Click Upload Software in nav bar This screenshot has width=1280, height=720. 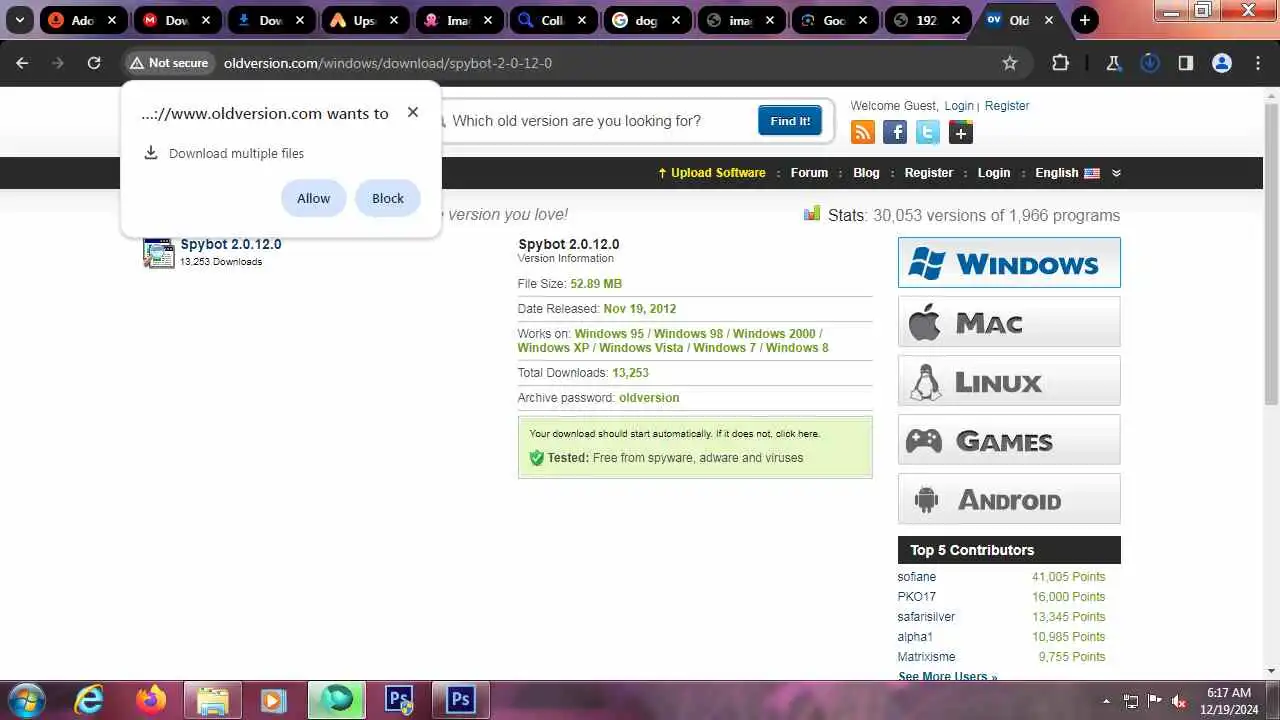(x=711, y=173)
